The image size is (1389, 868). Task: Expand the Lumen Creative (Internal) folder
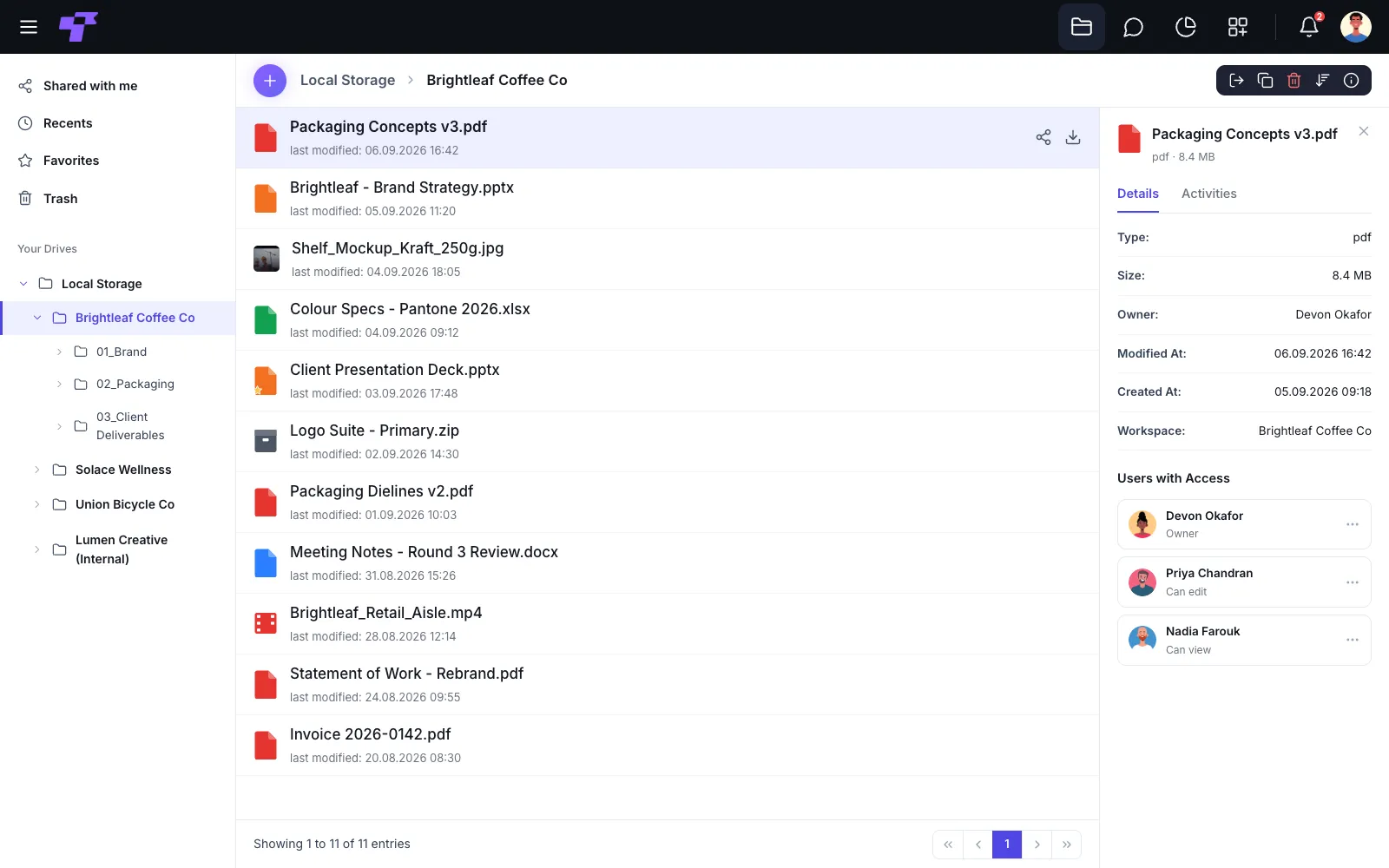(37, 549)
